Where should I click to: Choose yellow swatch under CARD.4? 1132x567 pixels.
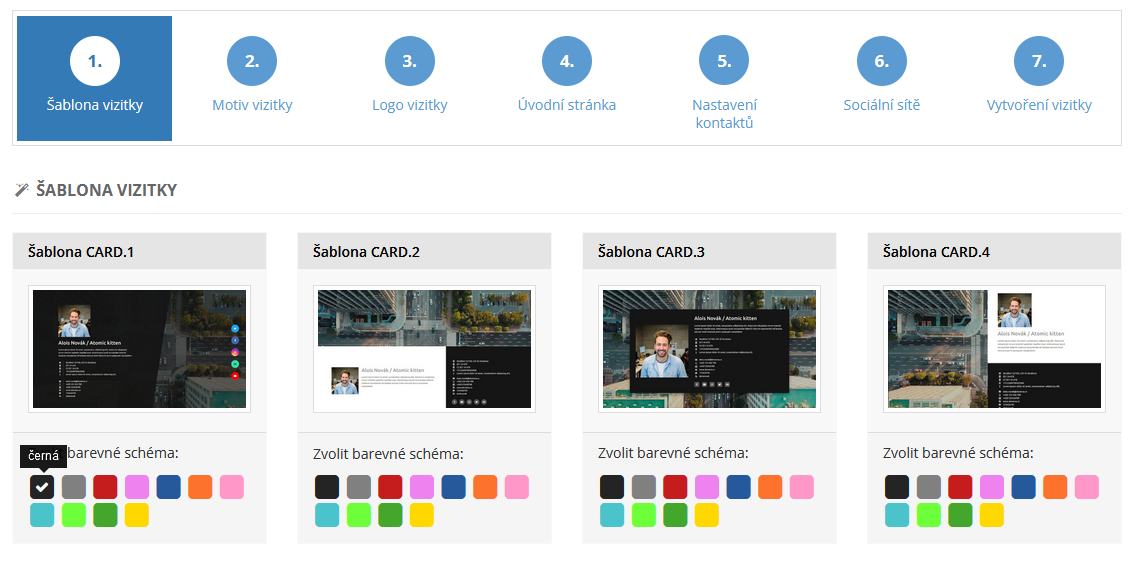click(x=992, y=515)
